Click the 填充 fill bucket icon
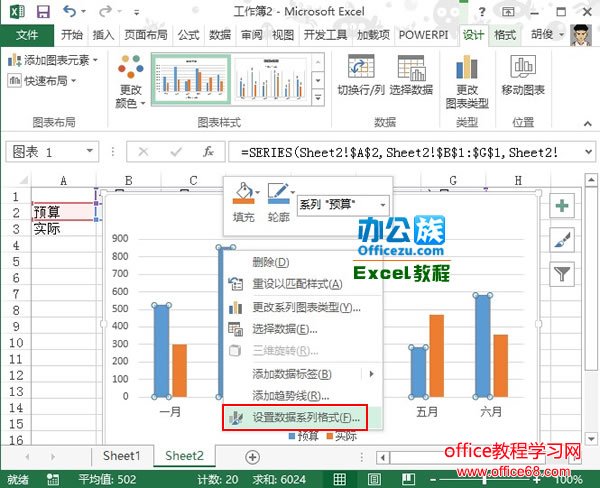 point(243,194)
